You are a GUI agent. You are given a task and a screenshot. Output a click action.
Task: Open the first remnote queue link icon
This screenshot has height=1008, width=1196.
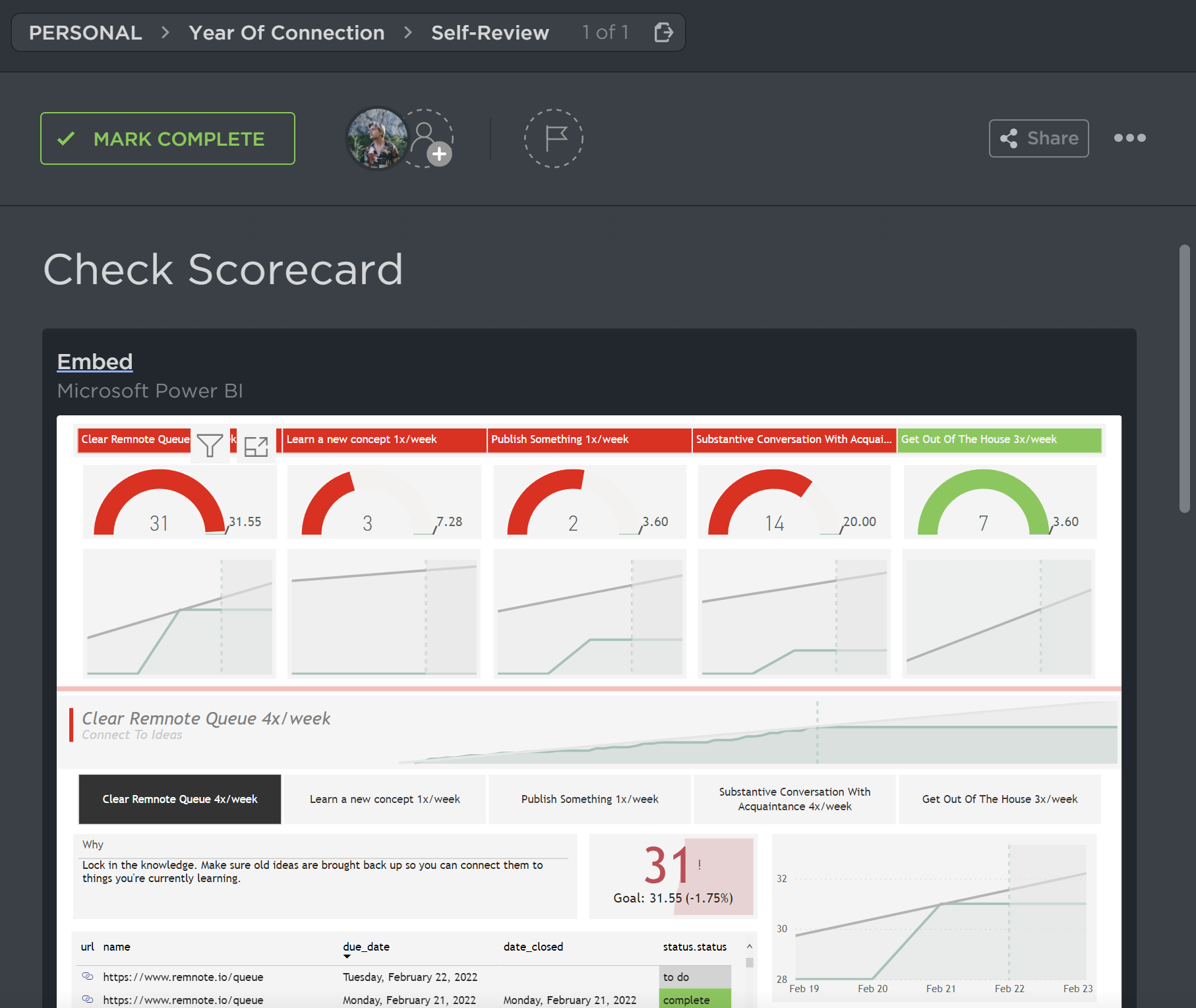point(88,976)
